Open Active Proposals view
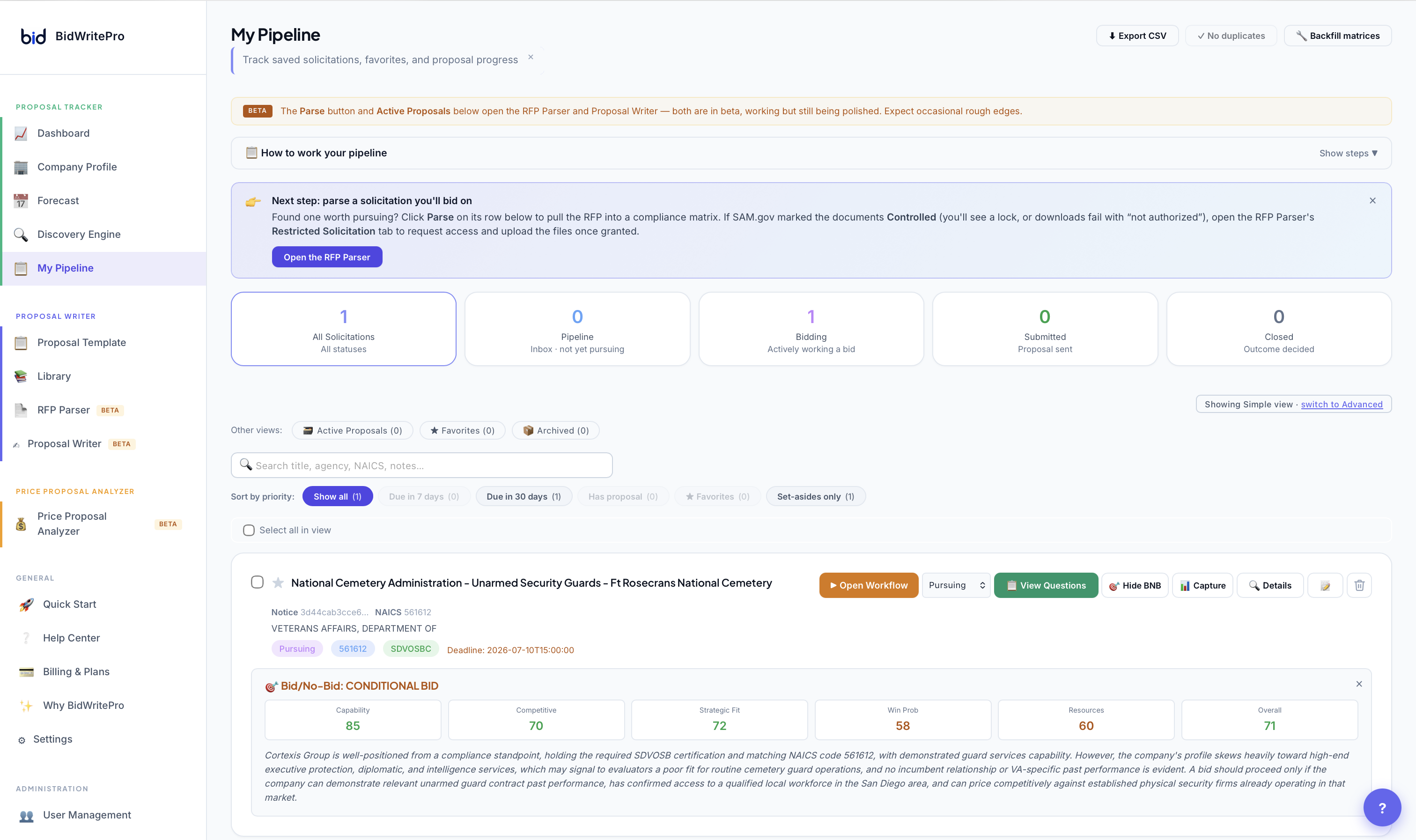 pyautogui.click(x=353, y=430)
